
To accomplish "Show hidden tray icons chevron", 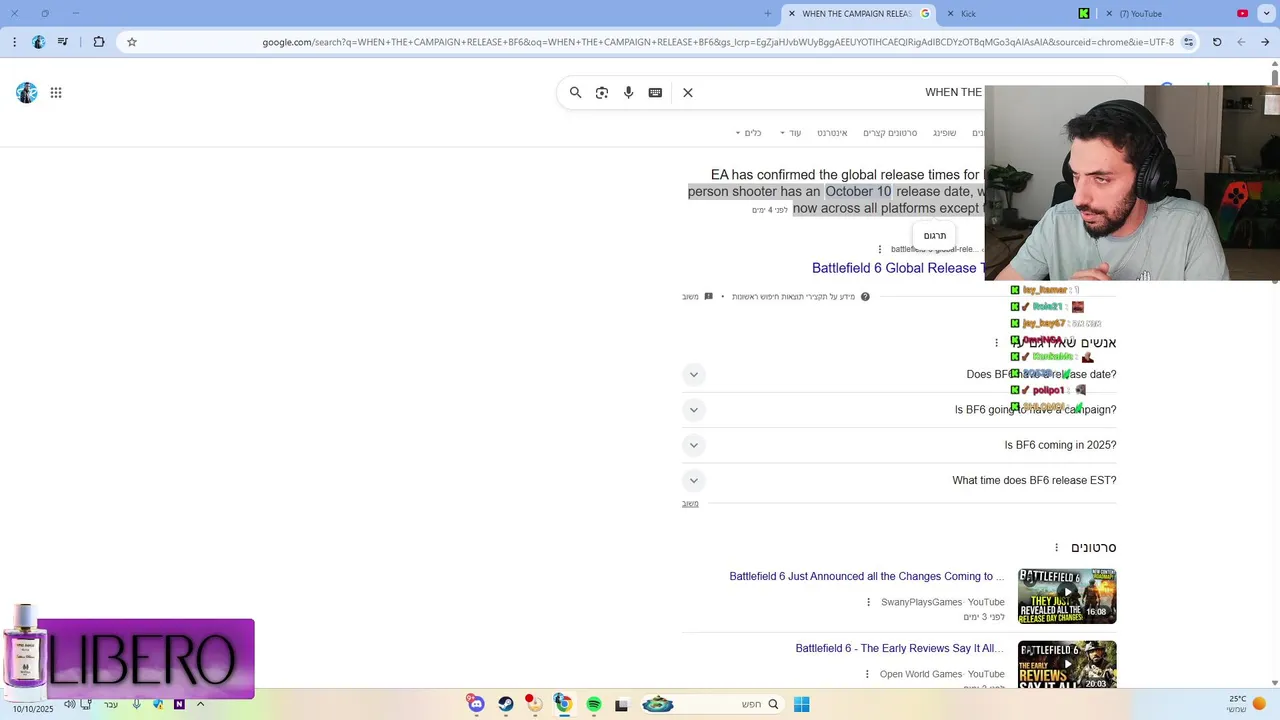I will tap(200, 704).
